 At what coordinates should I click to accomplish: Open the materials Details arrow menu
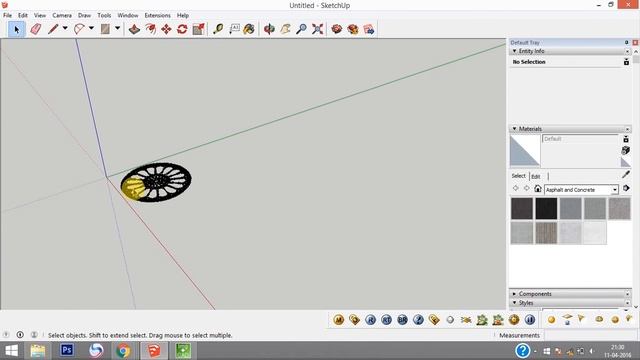(626, 188)
